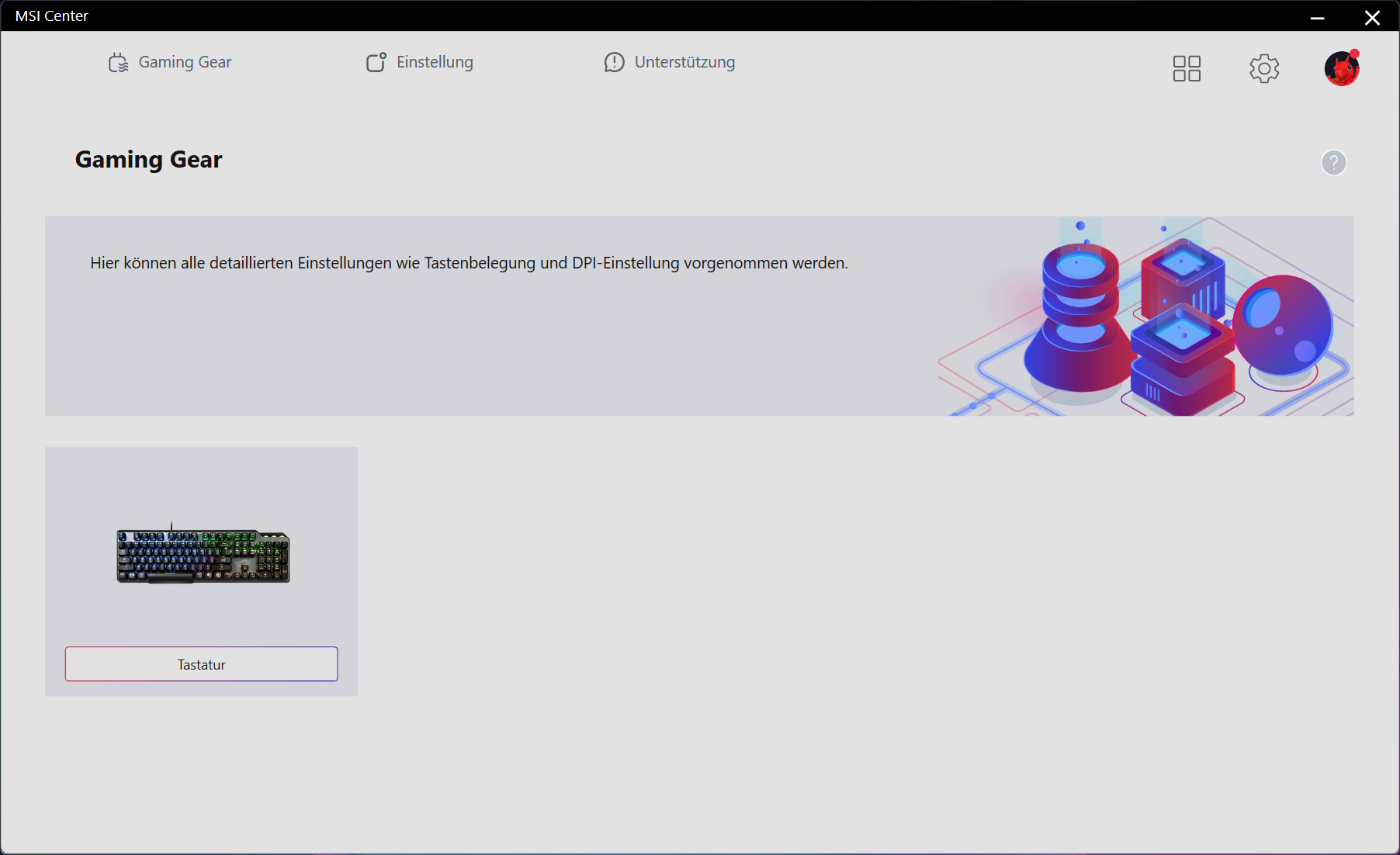The image size is (1400, 855).
Task: Click the Tastenbelegung and DPI description text
Action: click(469, 263)
